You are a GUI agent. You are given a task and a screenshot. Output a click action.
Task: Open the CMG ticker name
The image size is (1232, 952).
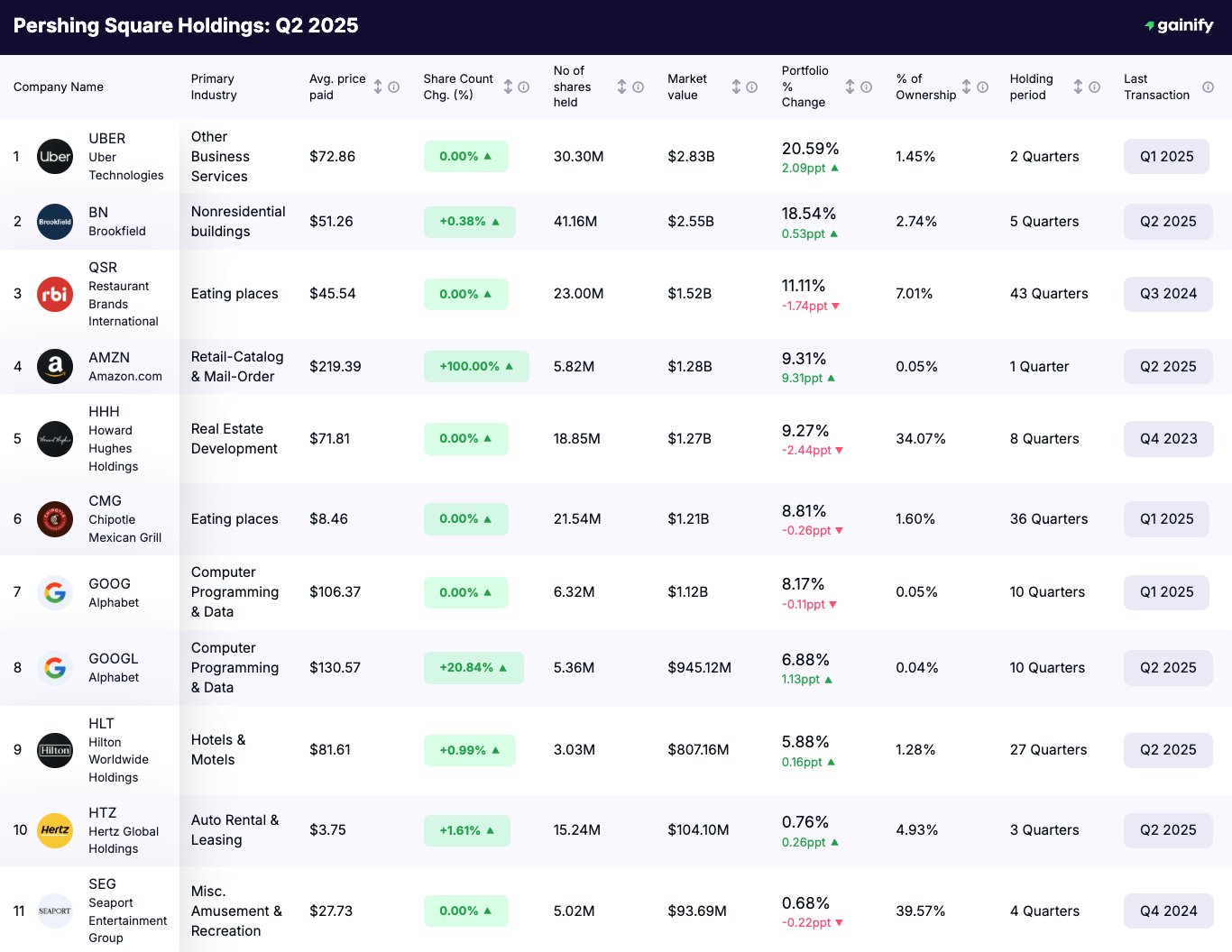tap(105, 501)
